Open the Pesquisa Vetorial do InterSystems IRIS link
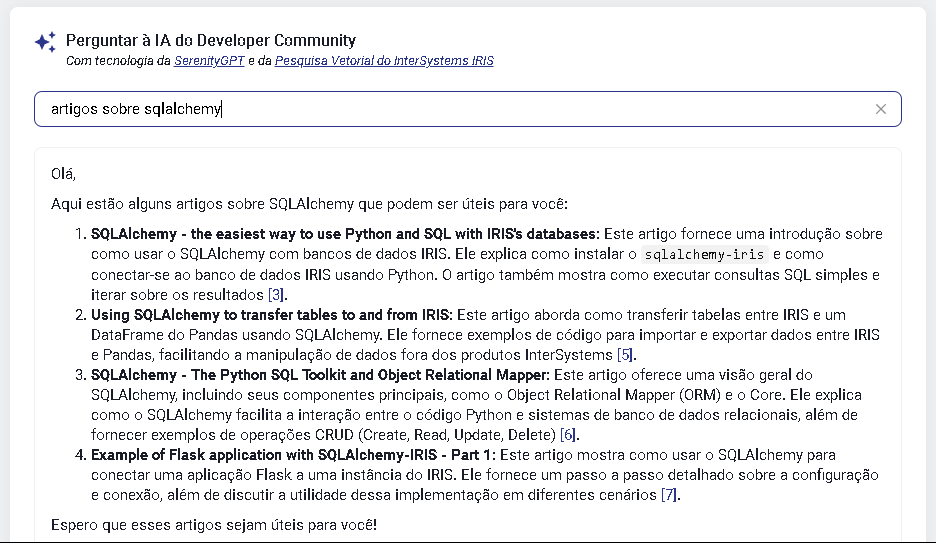 point(384,61)
